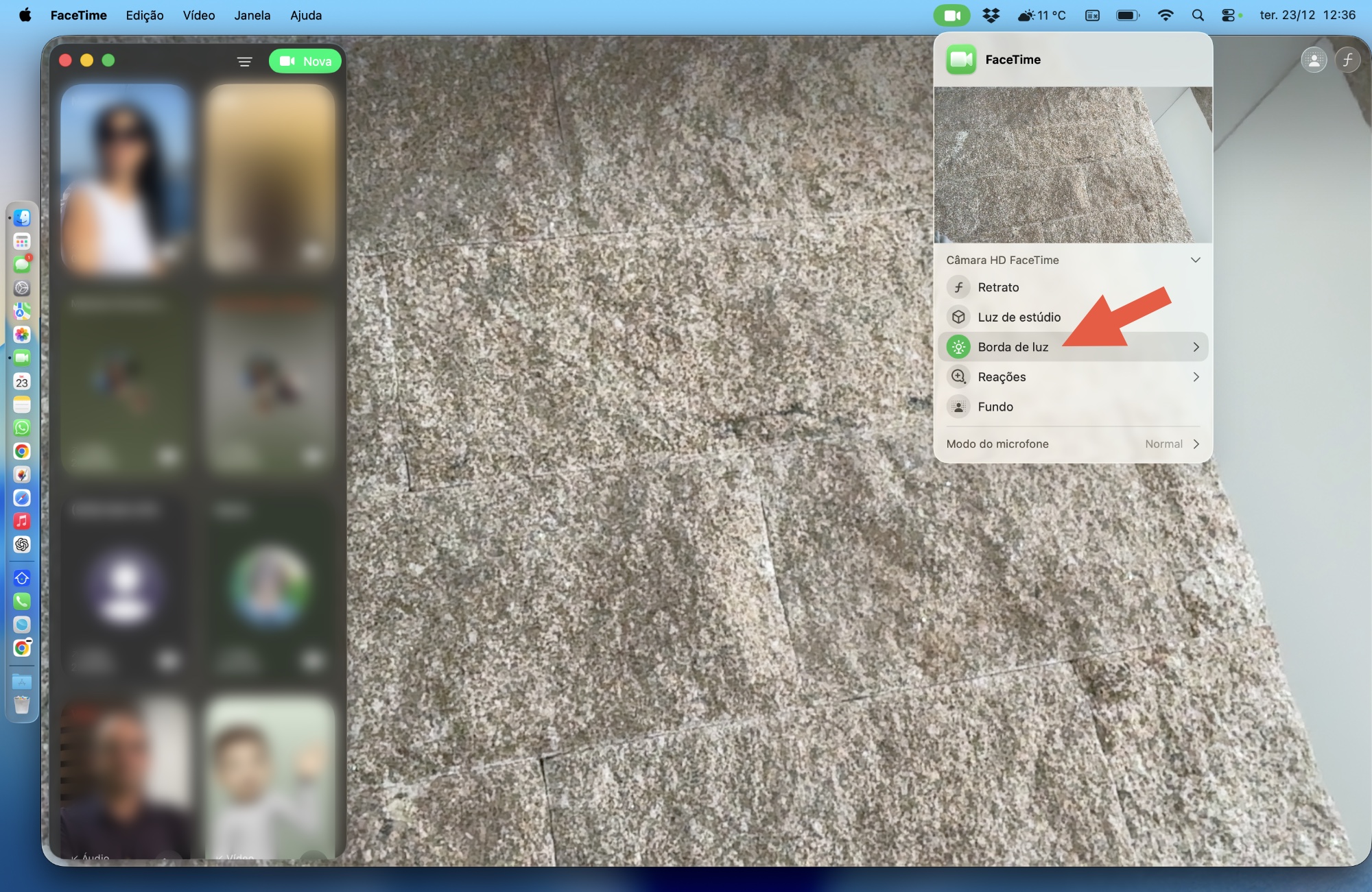Toggle the Borda de luz green icon
The image size is (1372, 892).
958,347
